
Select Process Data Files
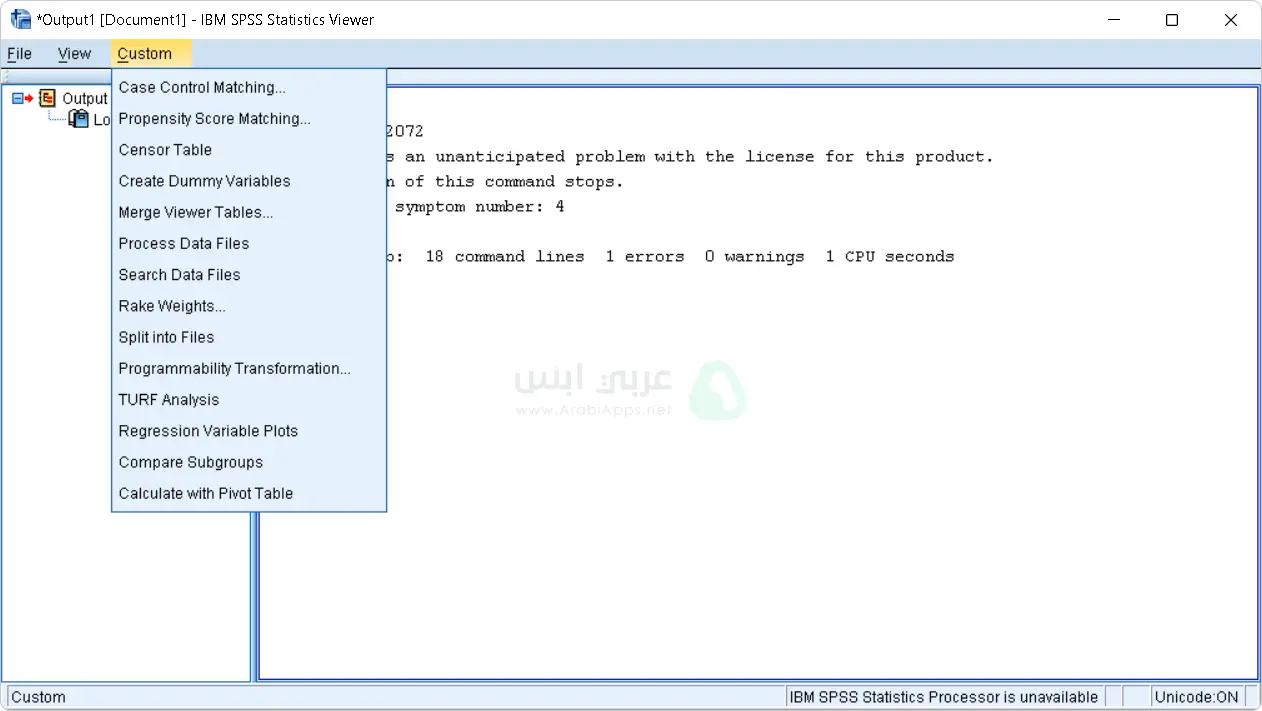click(183, 243)
